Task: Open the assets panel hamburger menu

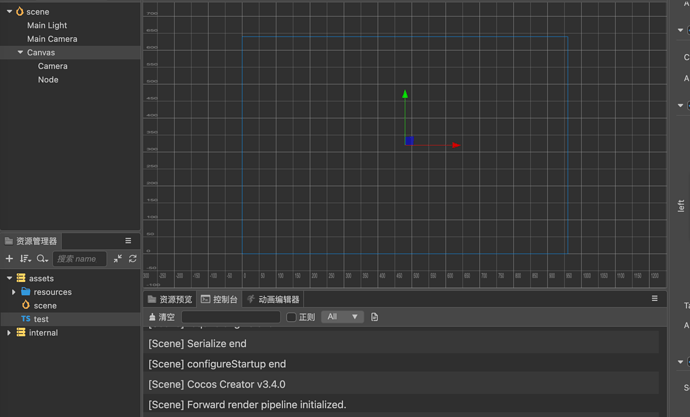Action: tap(128, 241)
